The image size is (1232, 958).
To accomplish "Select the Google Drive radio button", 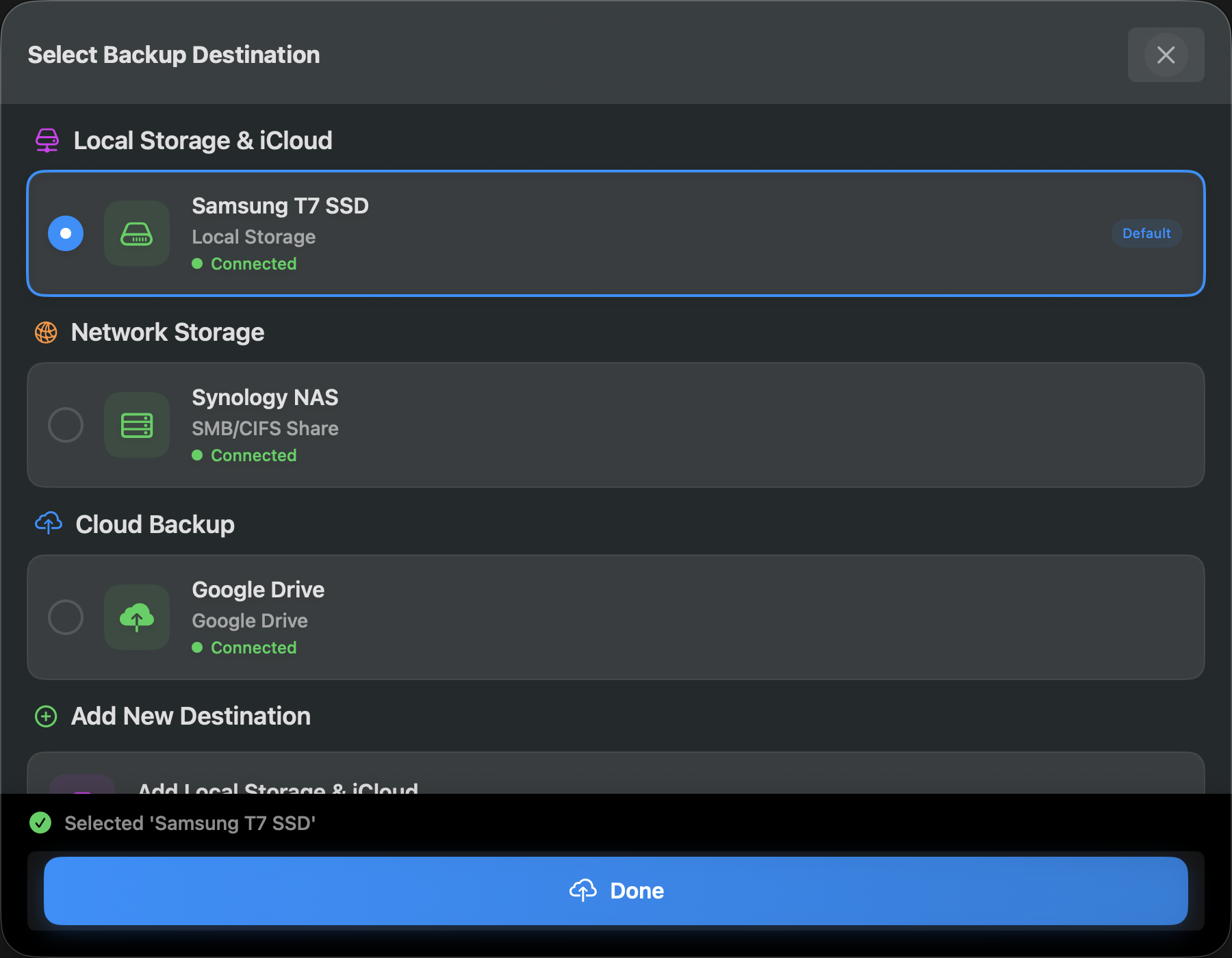I will [66, 617].
